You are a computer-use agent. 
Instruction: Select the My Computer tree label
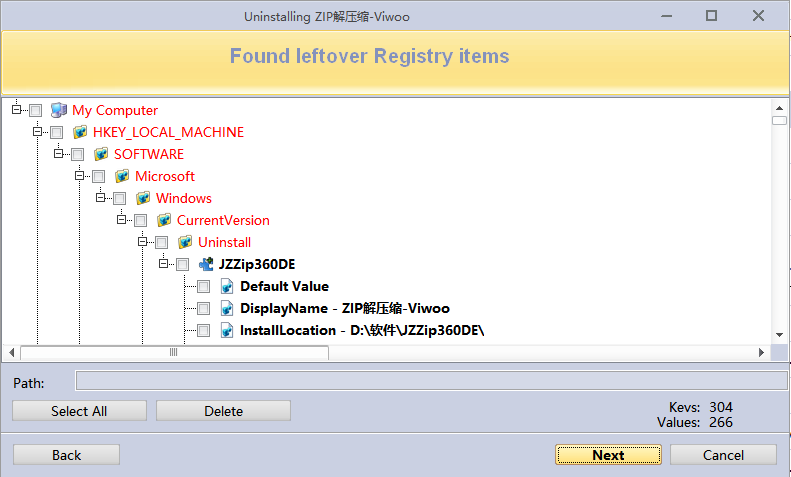tap(115, 110)
